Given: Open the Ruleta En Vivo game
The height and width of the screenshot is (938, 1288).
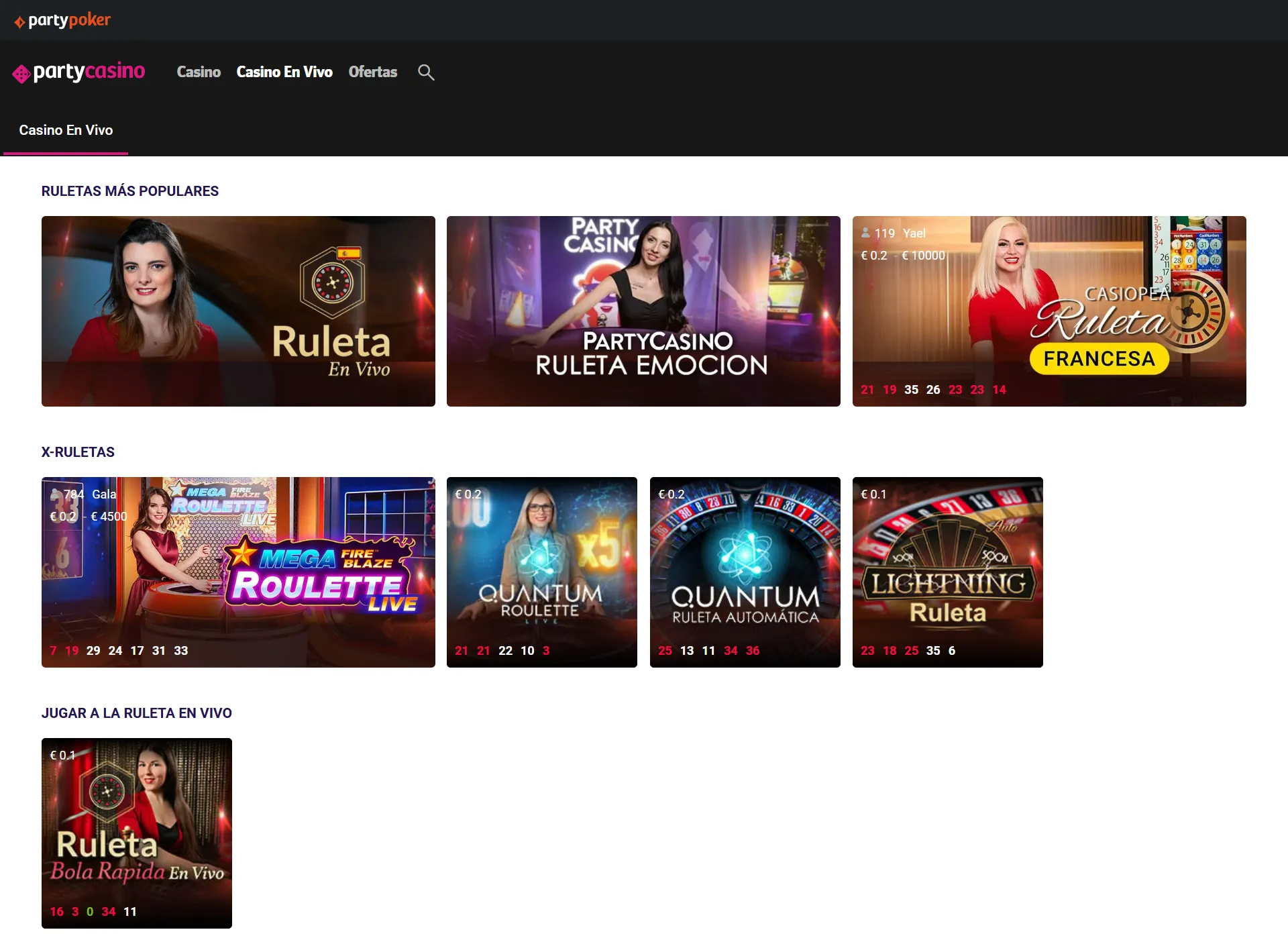Looking at the screenshot, I should (238, 311).
